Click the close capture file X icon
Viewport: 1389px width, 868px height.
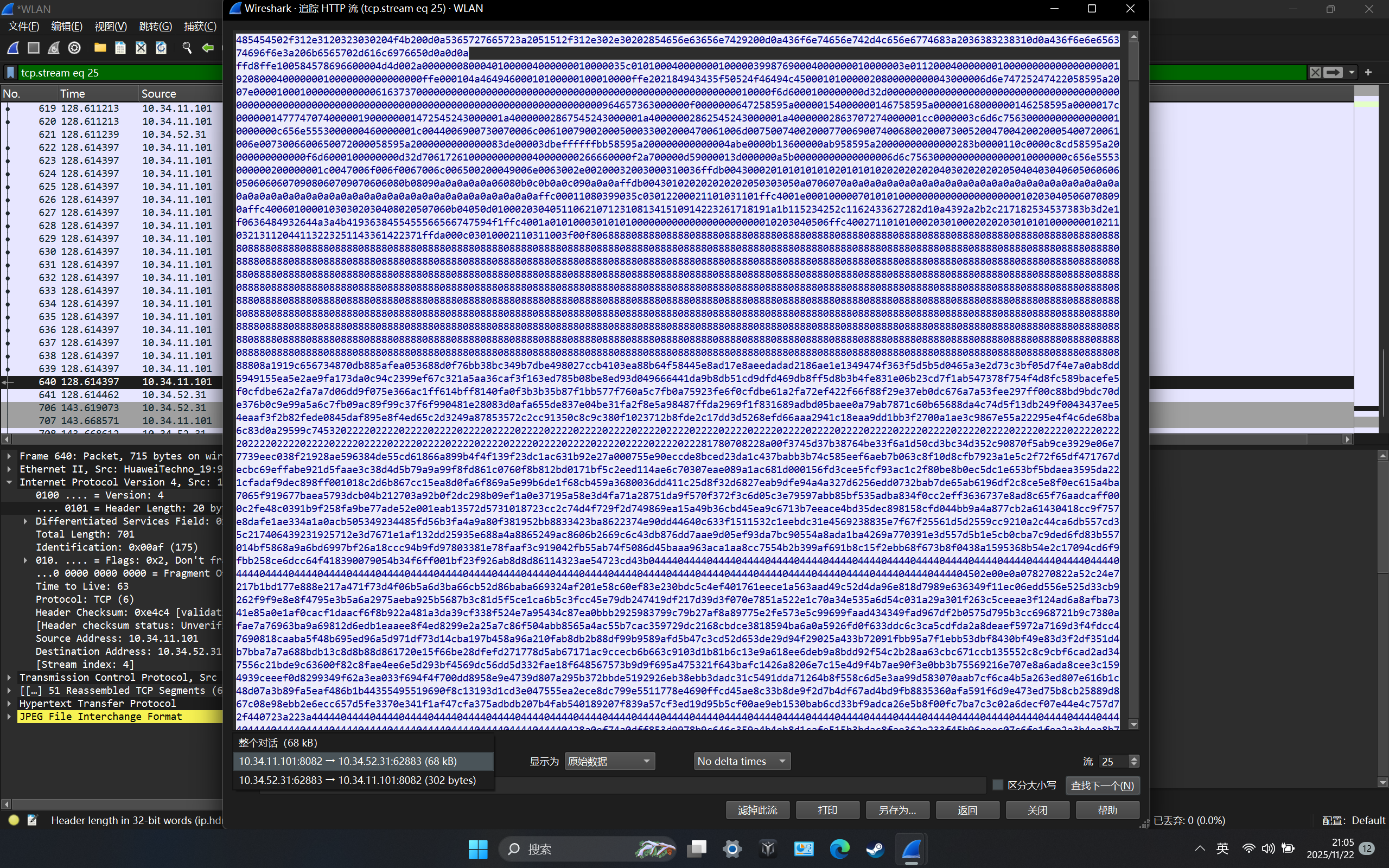click(141, 48)
